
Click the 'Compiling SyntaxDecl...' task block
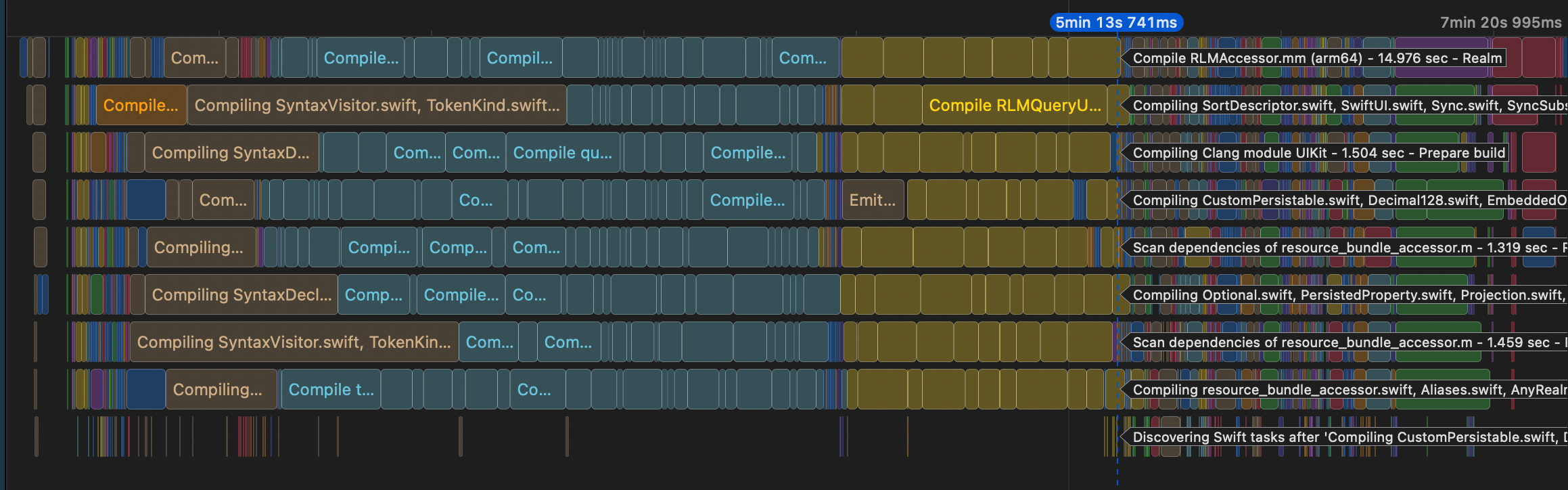pos(241,294)
